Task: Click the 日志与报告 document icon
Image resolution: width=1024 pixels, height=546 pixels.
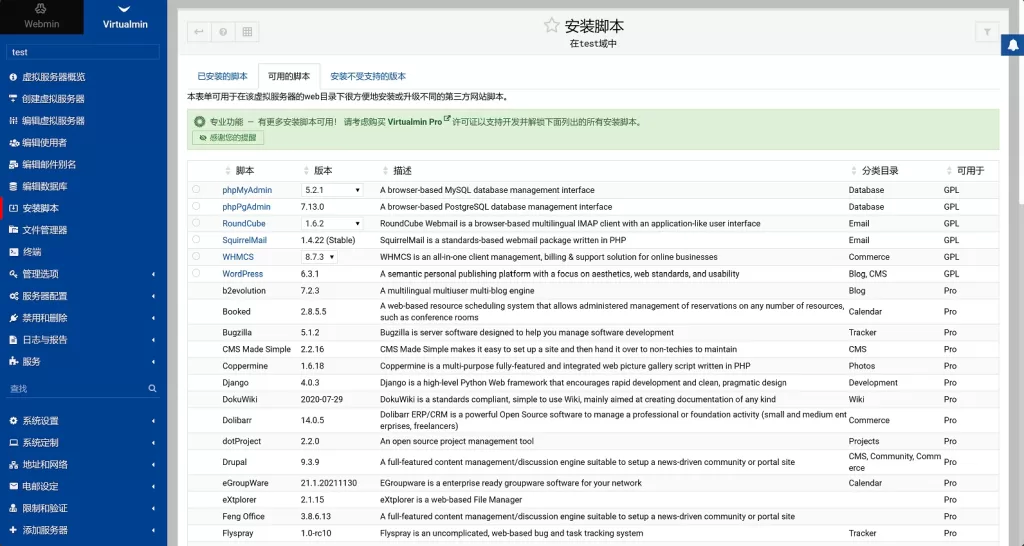Action: [13, 340]
